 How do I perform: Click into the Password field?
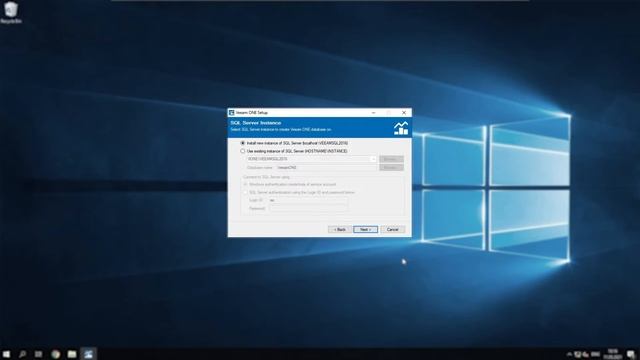click(308, 208)
